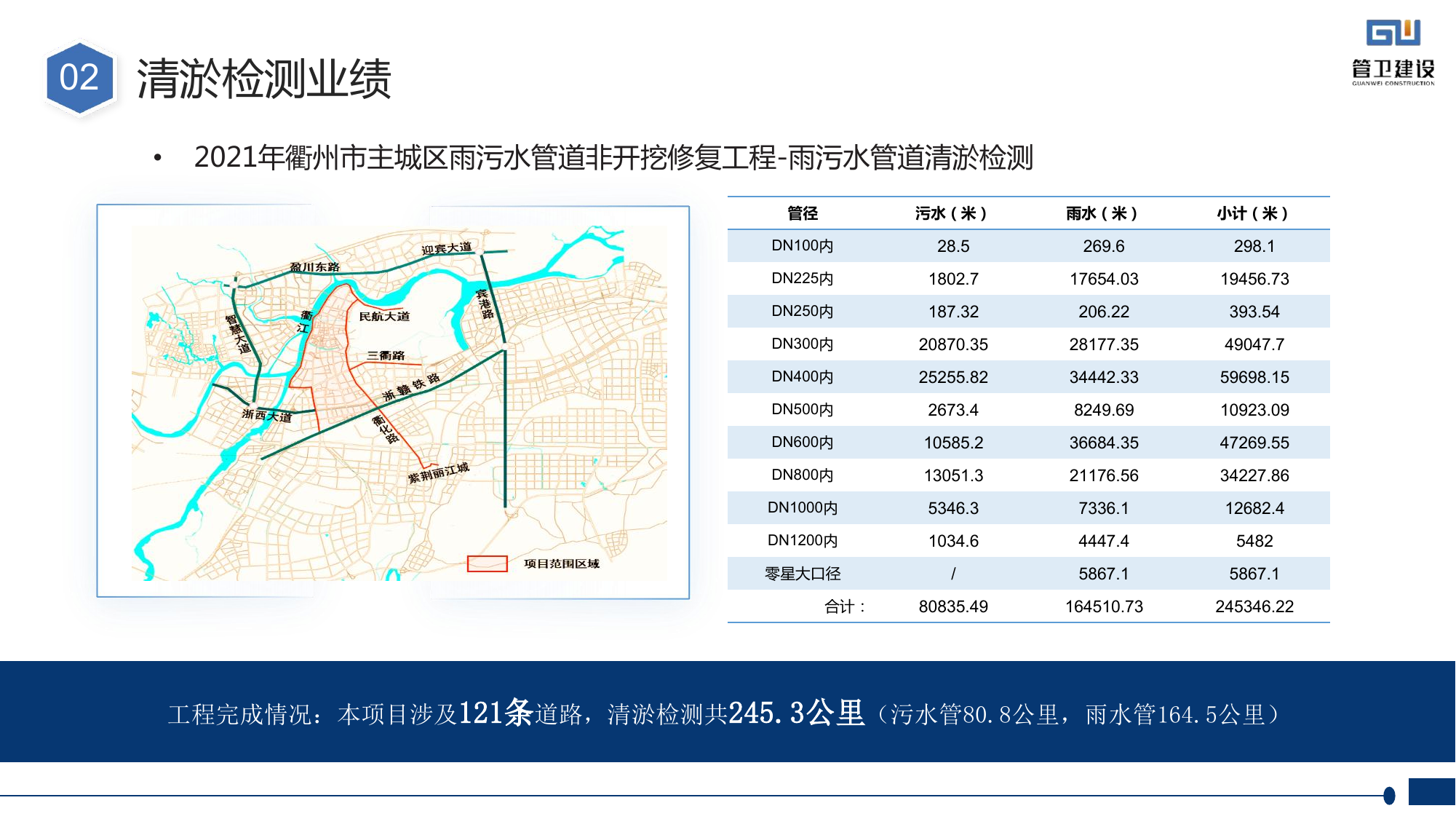The height and width of the screenshot is (819, 1456).
Task: Click the 民航大道 road label on map
Action: pyautogui.click(x=384, y=317)
